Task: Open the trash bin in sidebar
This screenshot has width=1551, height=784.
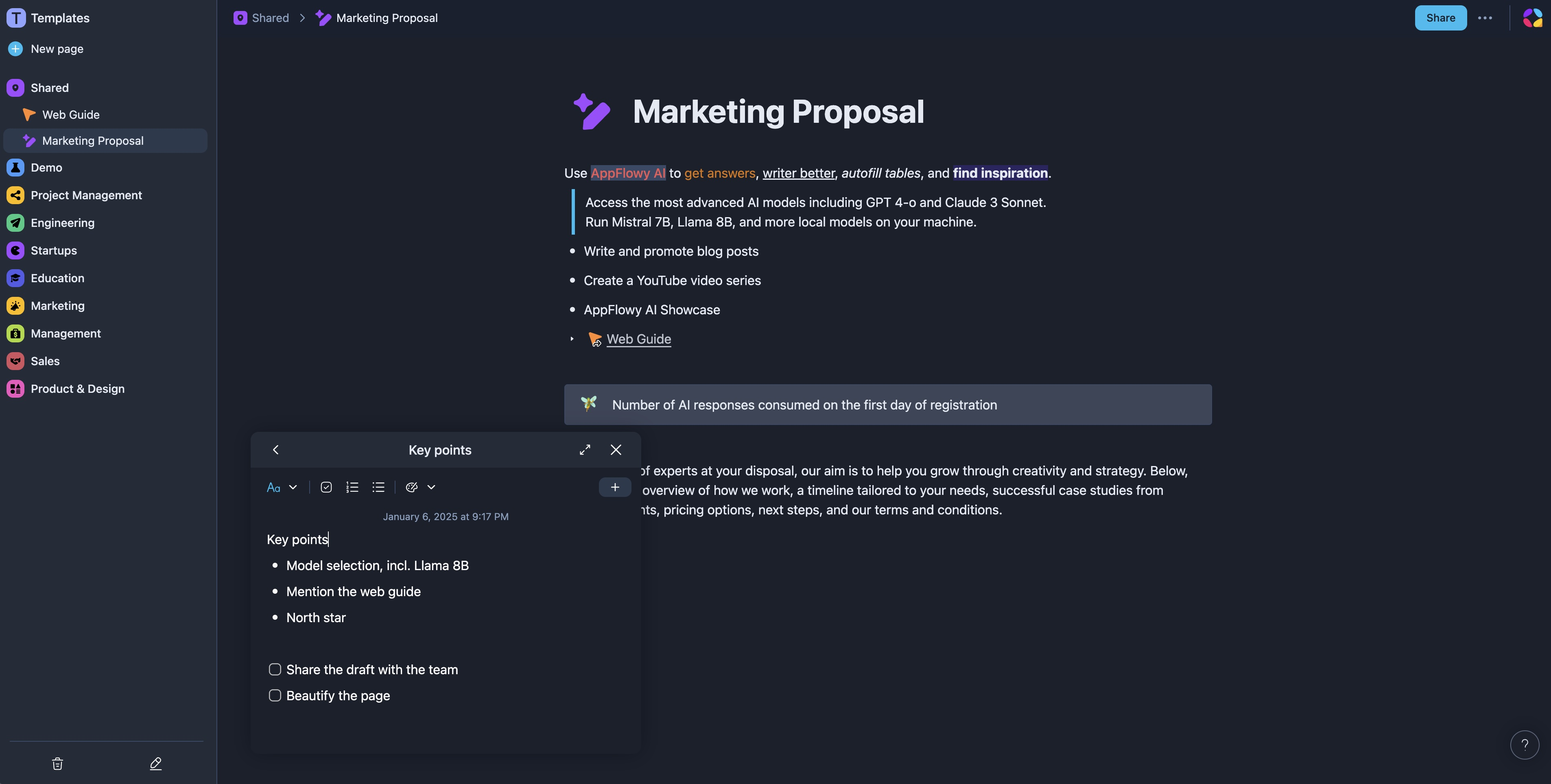Action: (x=57, y=764)
